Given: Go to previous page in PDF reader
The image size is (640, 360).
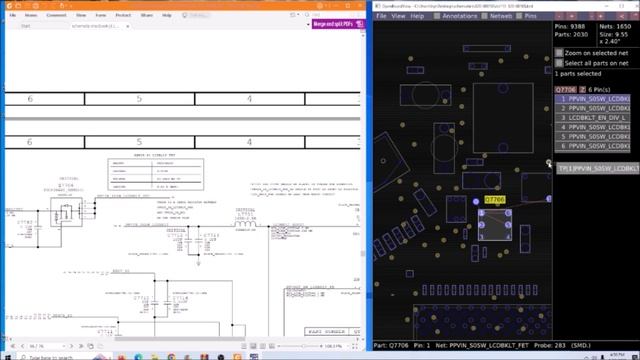Looking at the screenshot, I should click(x=22, y=346).
